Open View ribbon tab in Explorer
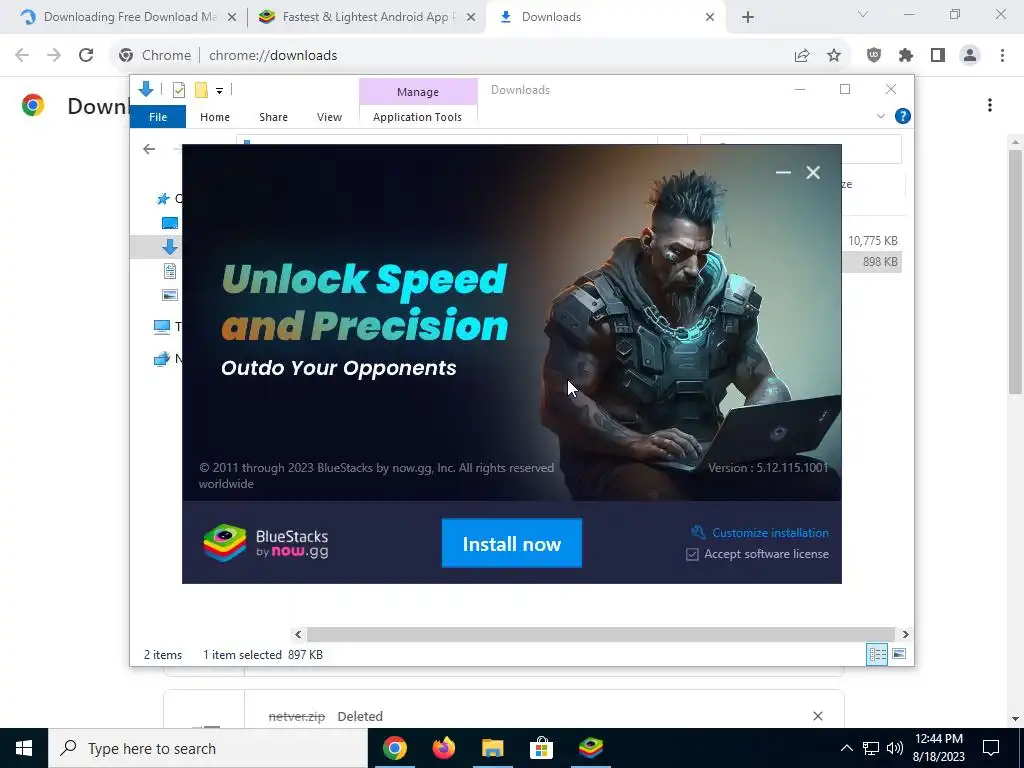1024x768 pixels. coord(329,117)
